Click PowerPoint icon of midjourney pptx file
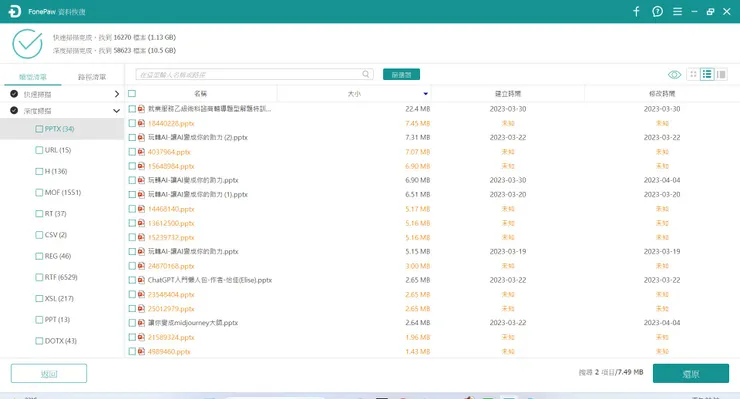Screen dimensions: 740x399 (x=141, y=323)
